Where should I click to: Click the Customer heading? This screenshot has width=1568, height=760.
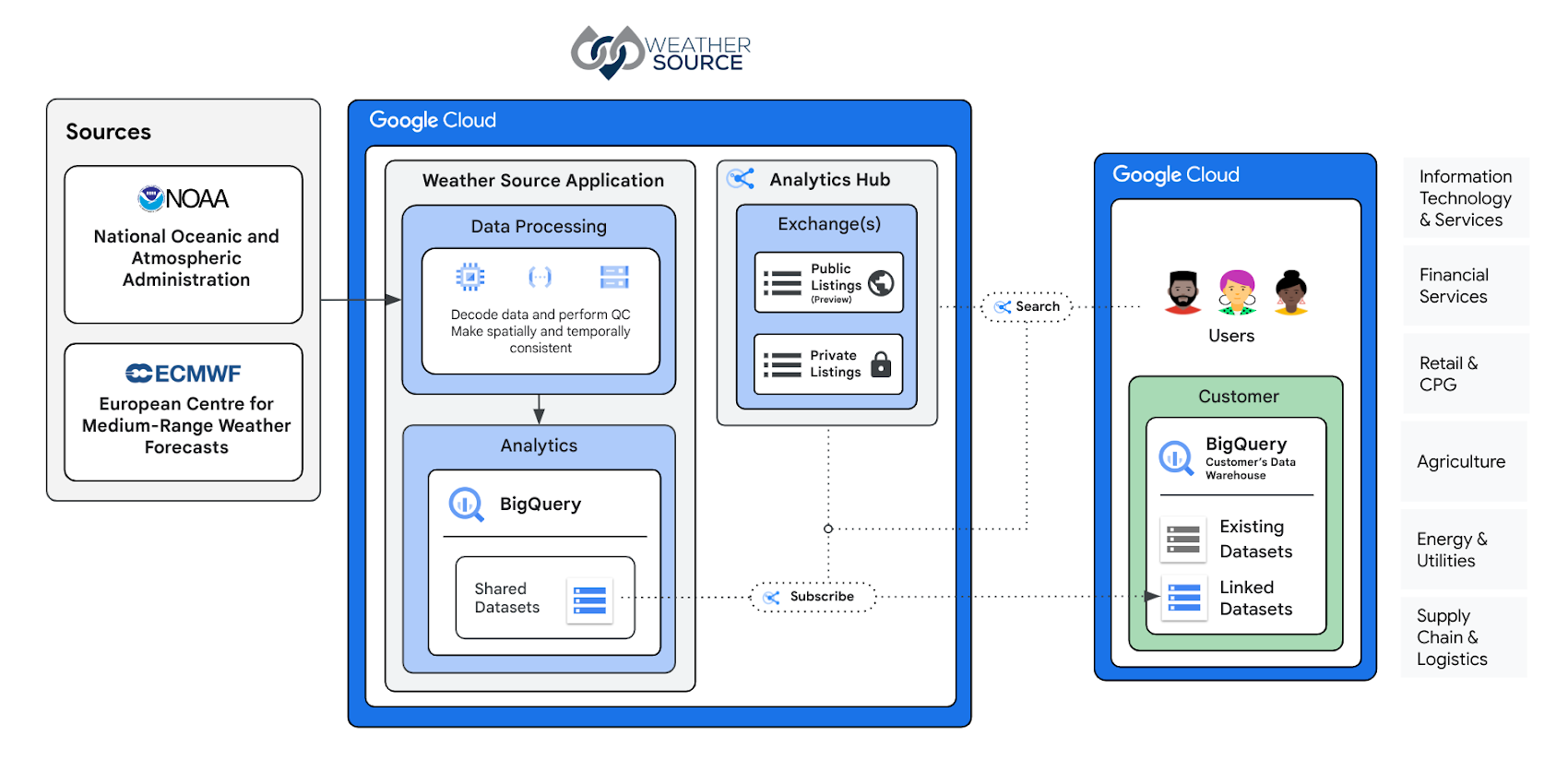[x=1239, y=397]
